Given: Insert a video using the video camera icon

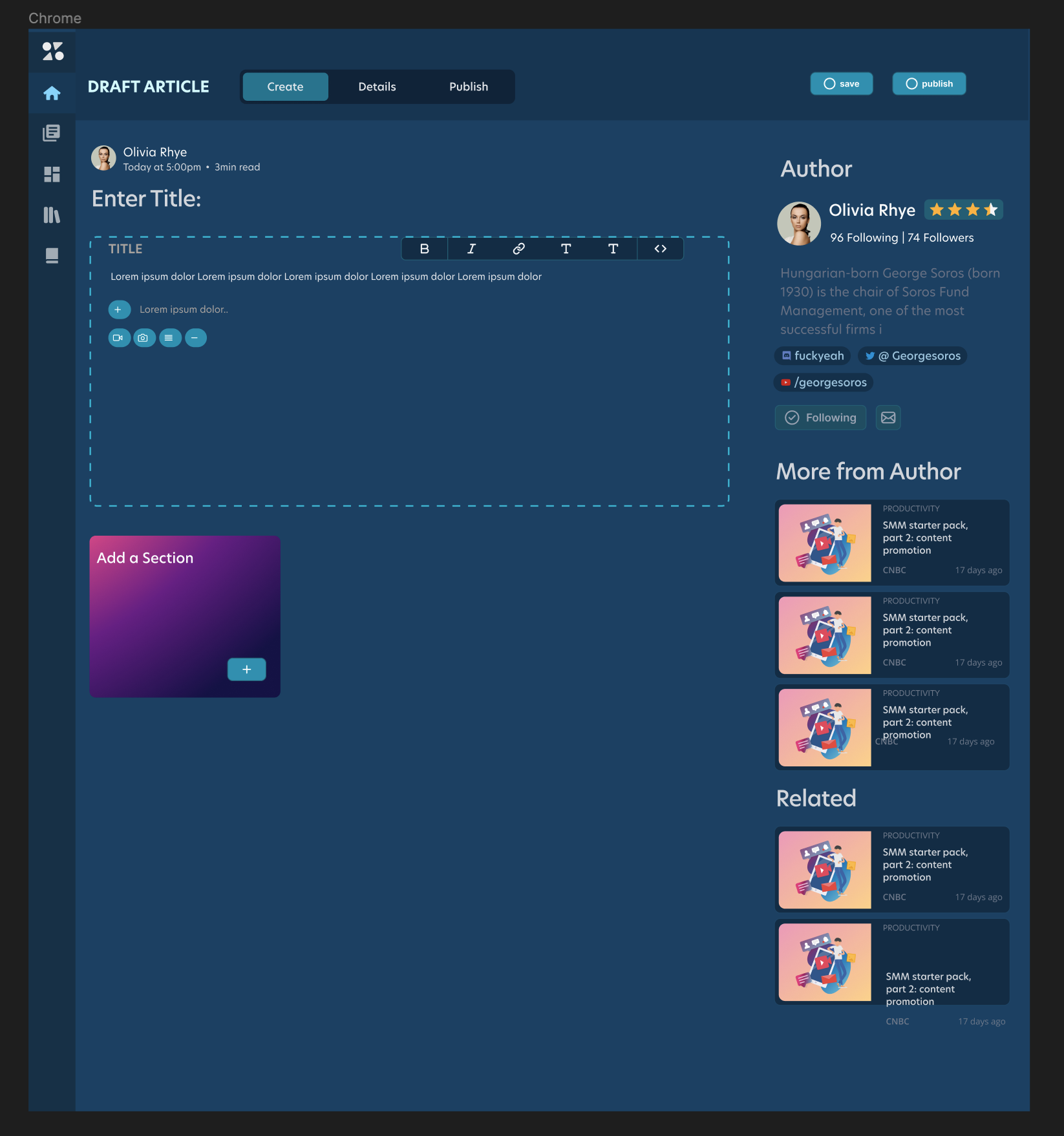Looking at the screenshot, I should coord(119,337).
